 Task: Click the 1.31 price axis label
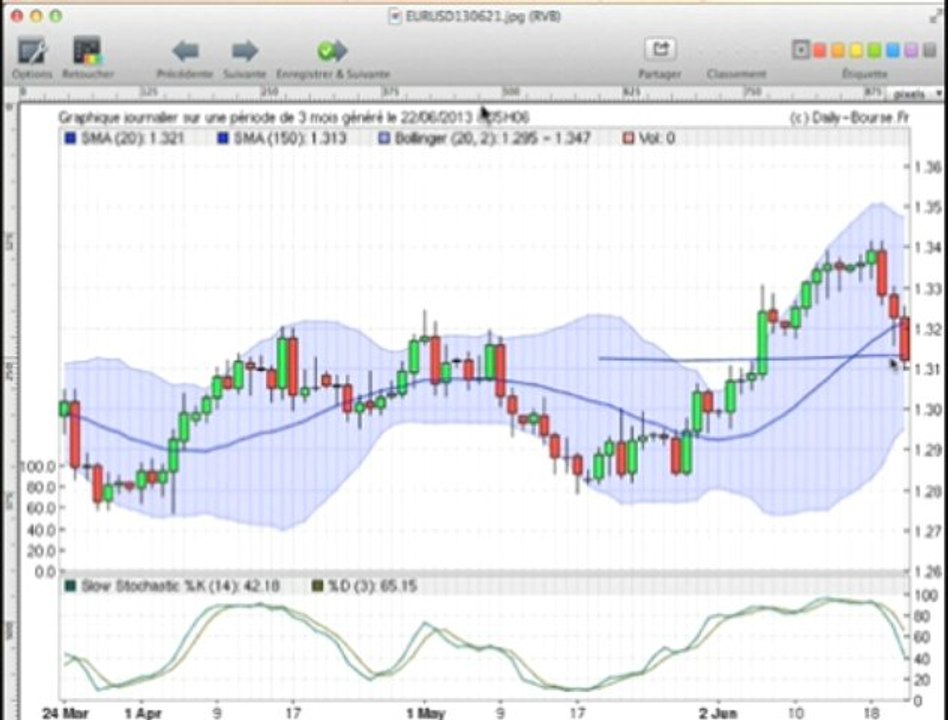(x=929, y=369)
